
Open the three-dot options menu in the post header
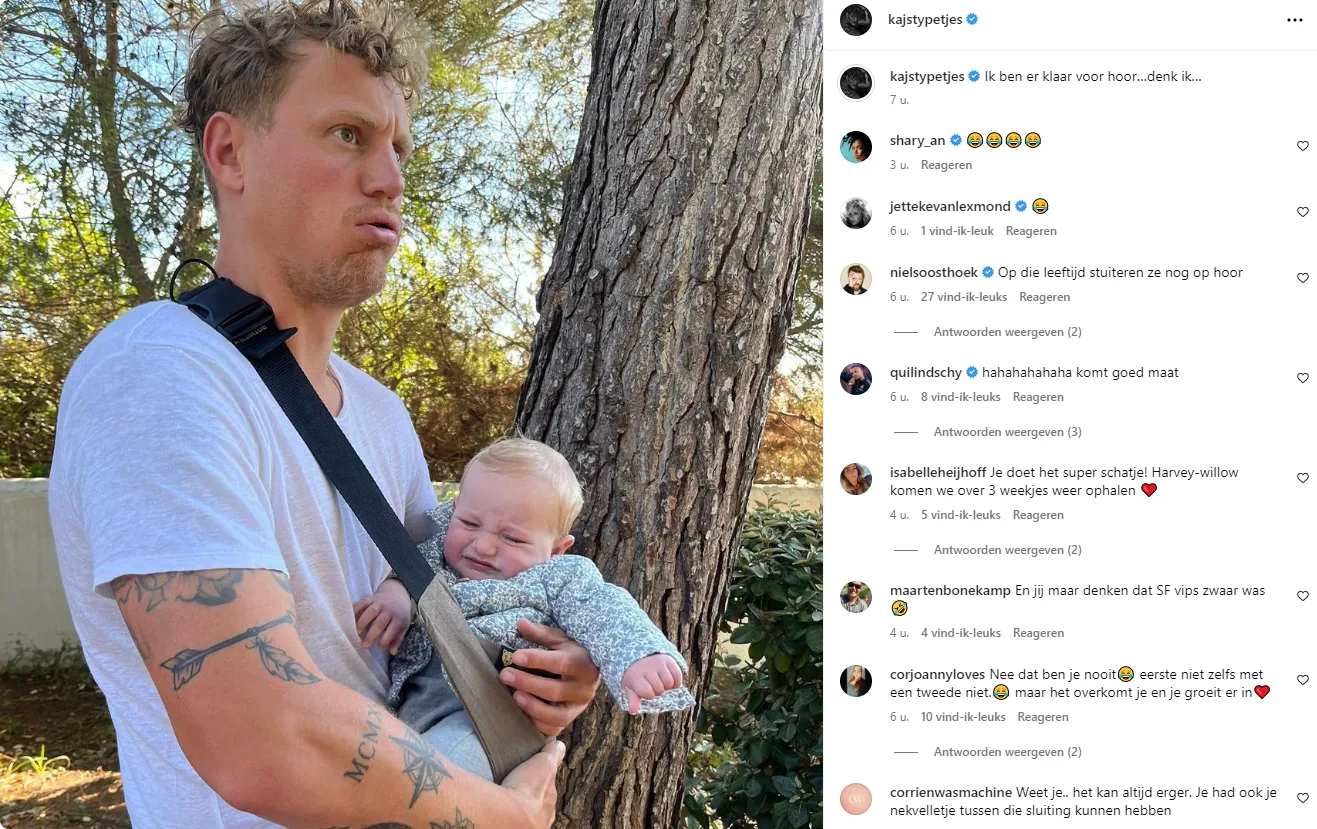[1294, 19]
